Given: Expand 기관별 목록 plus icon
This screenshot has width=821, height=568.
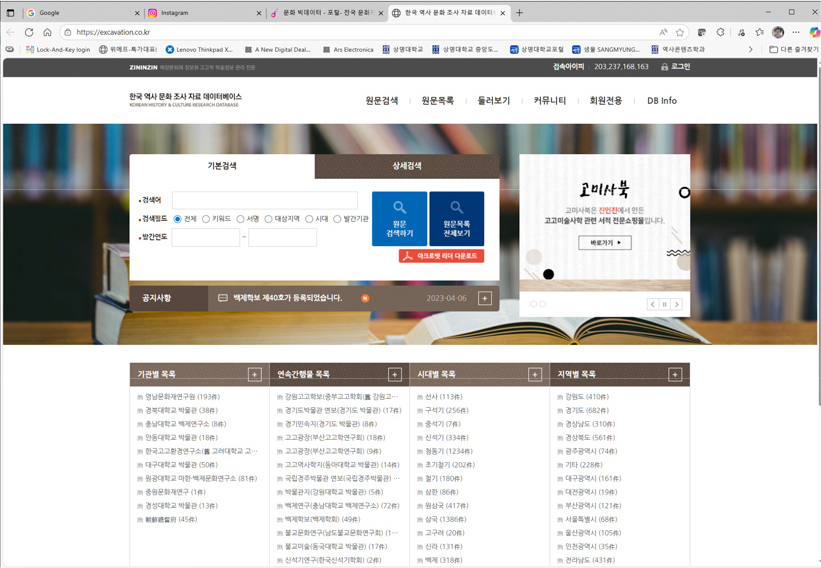Looking at the screenshot, I should (254, 375).
